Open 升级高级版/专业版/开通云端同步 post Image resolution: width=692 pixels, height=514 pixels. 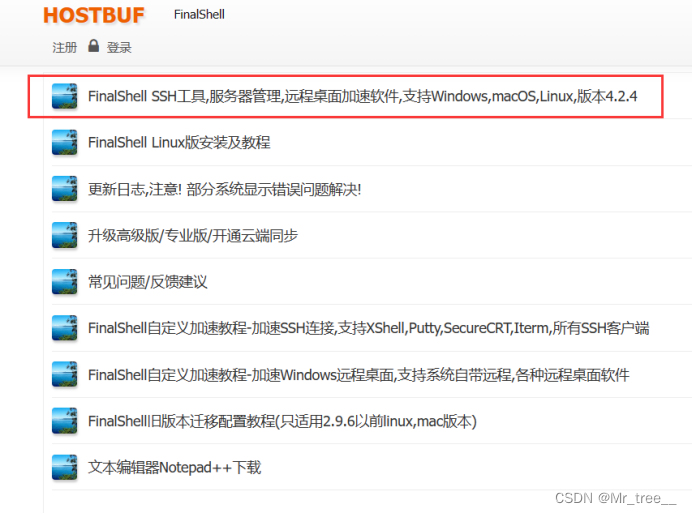pos(193,236)
